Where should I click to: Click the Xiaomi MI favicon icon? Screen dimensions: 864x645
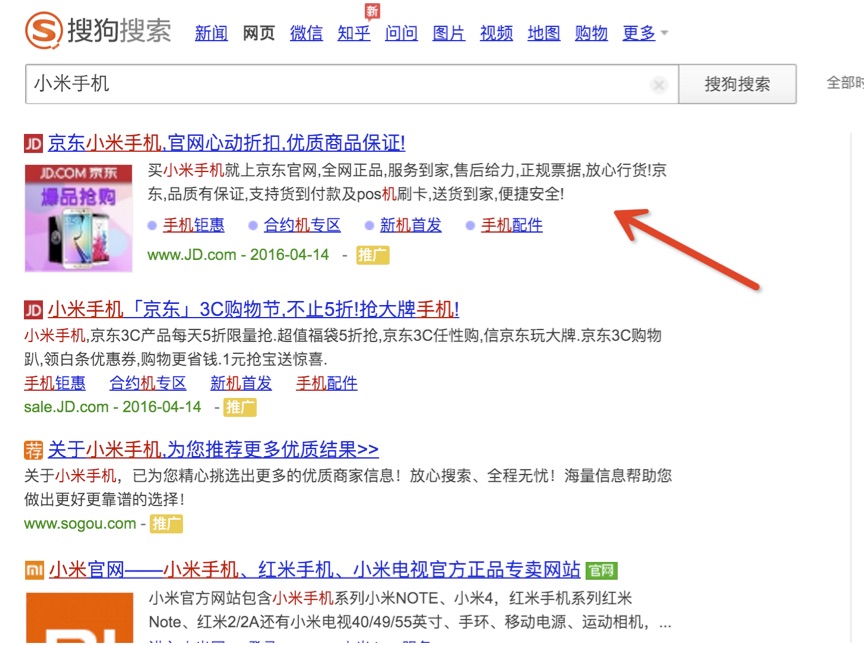[x=33, y=570]
